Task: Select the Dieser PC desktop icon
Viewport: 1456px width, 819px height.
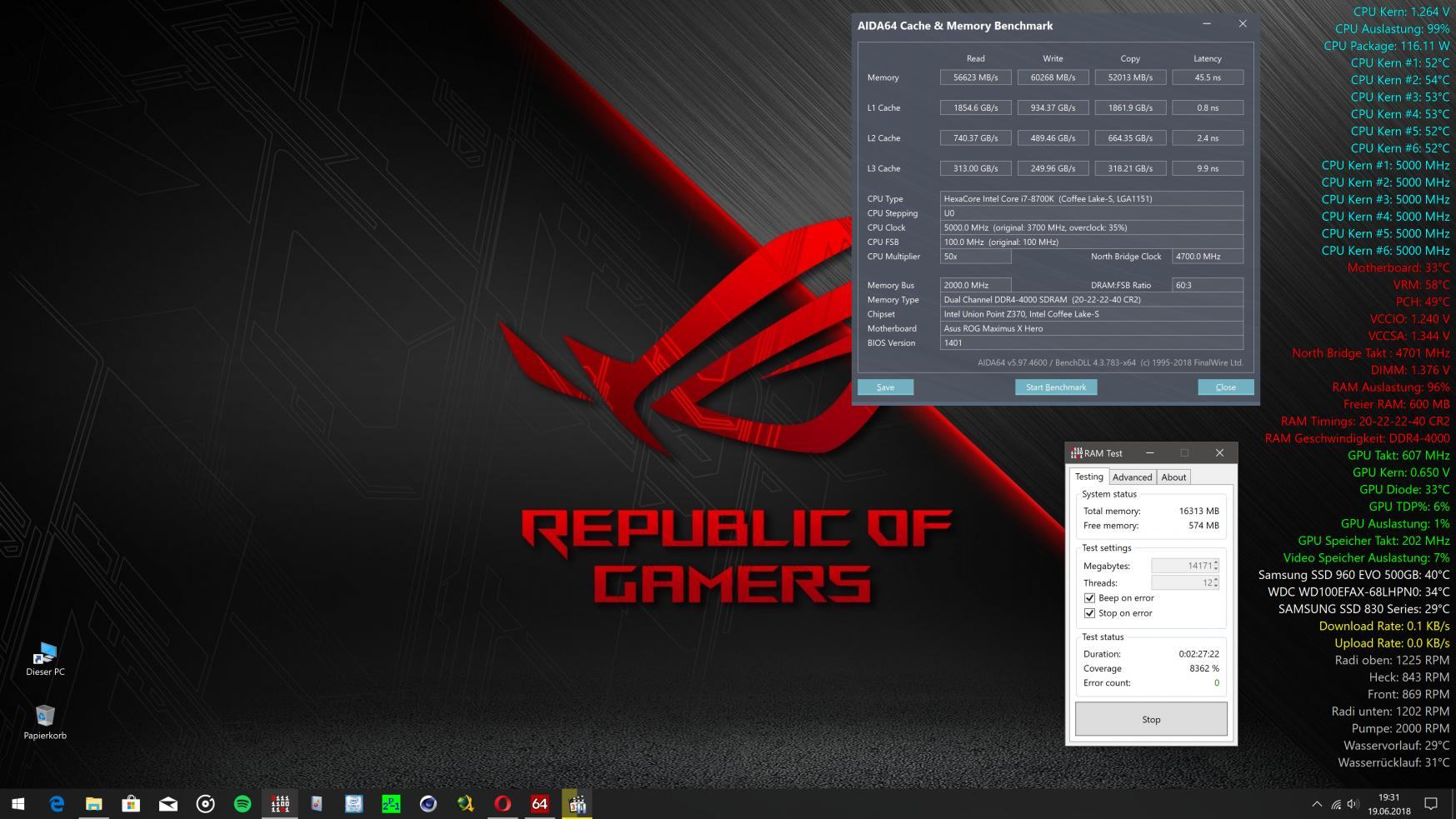Action: tap(45, 658)
